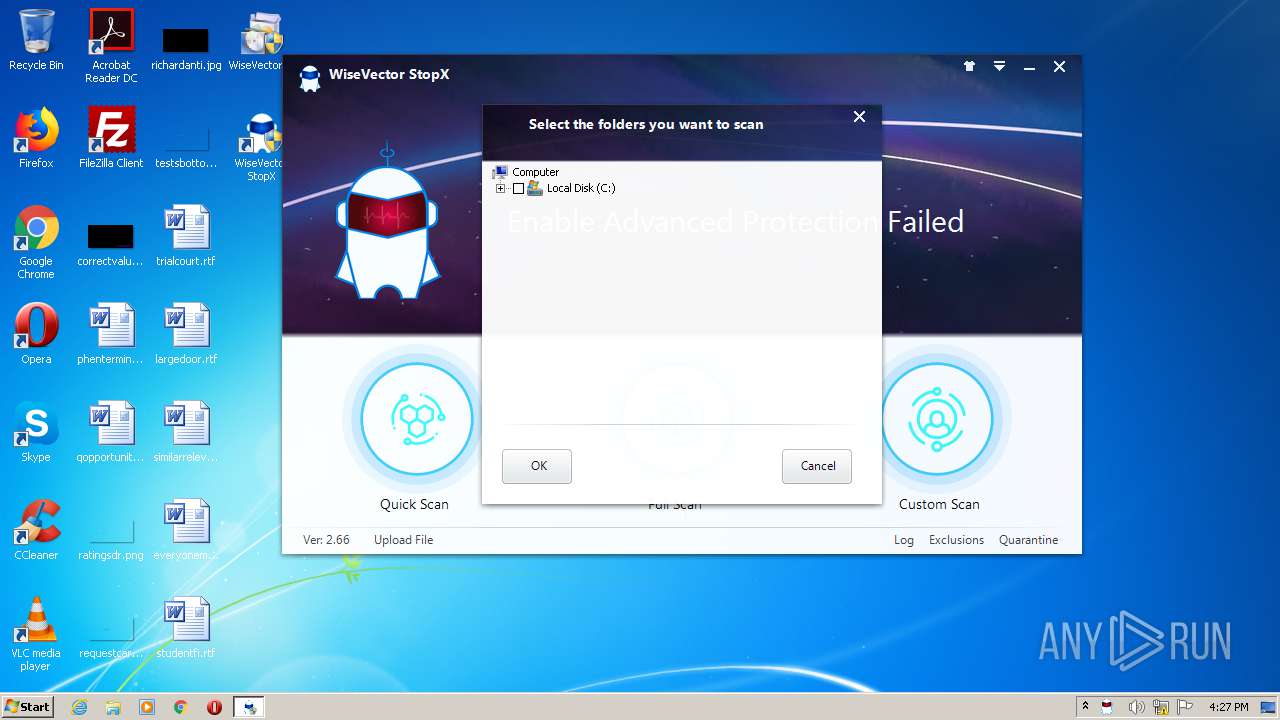Screen dimensions: 1280x720
Task: Select richardanti.jpg on the desktop
Action: coord(186,46)
